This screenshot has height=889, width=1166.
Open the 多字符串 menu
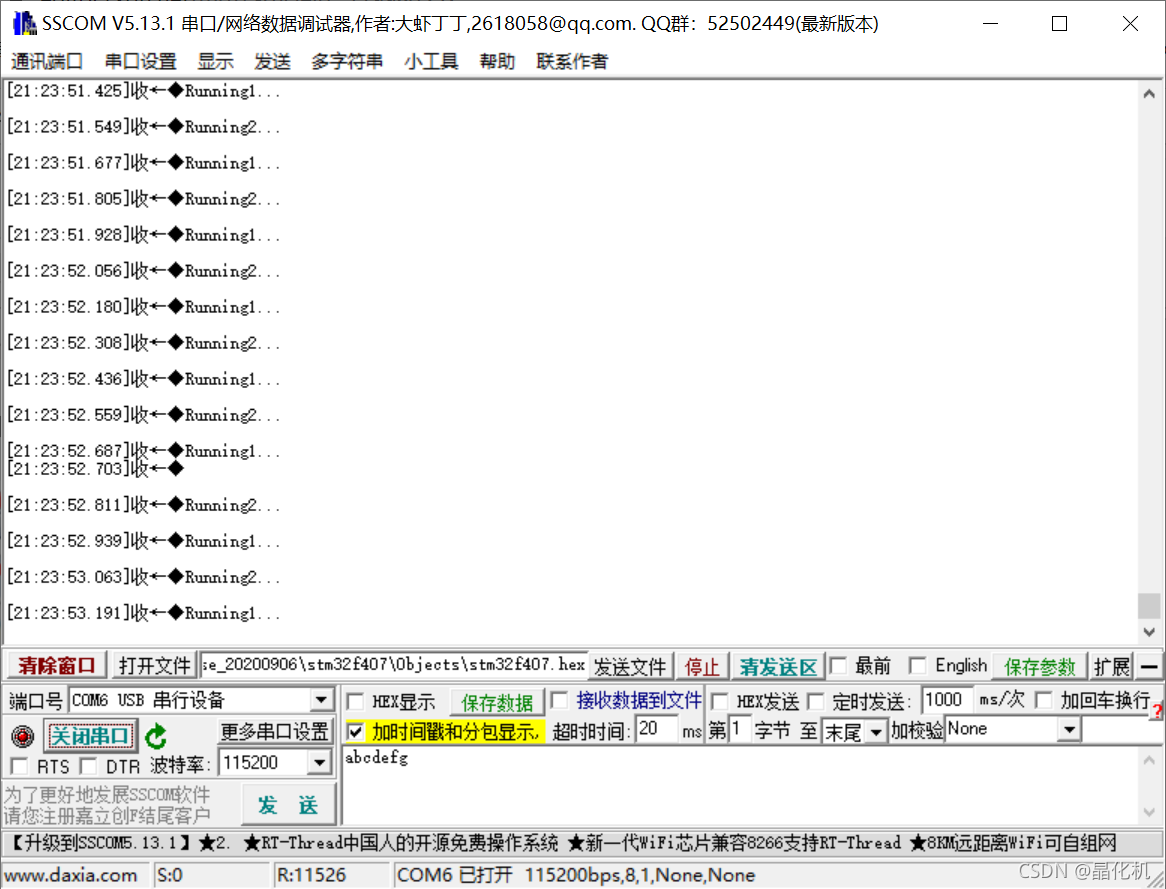[345, 61]
